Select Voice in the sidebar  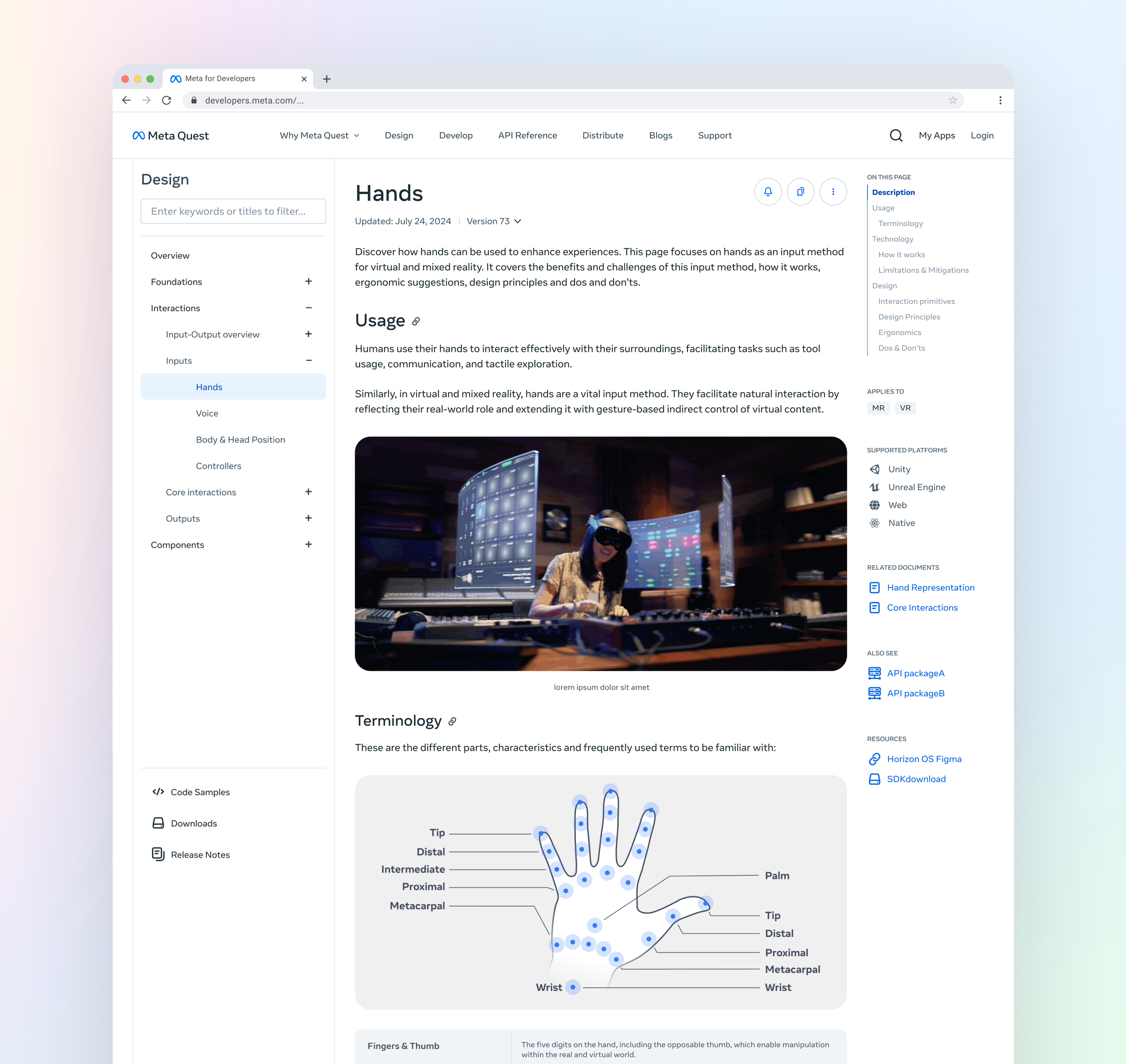[x=207, y=414]
